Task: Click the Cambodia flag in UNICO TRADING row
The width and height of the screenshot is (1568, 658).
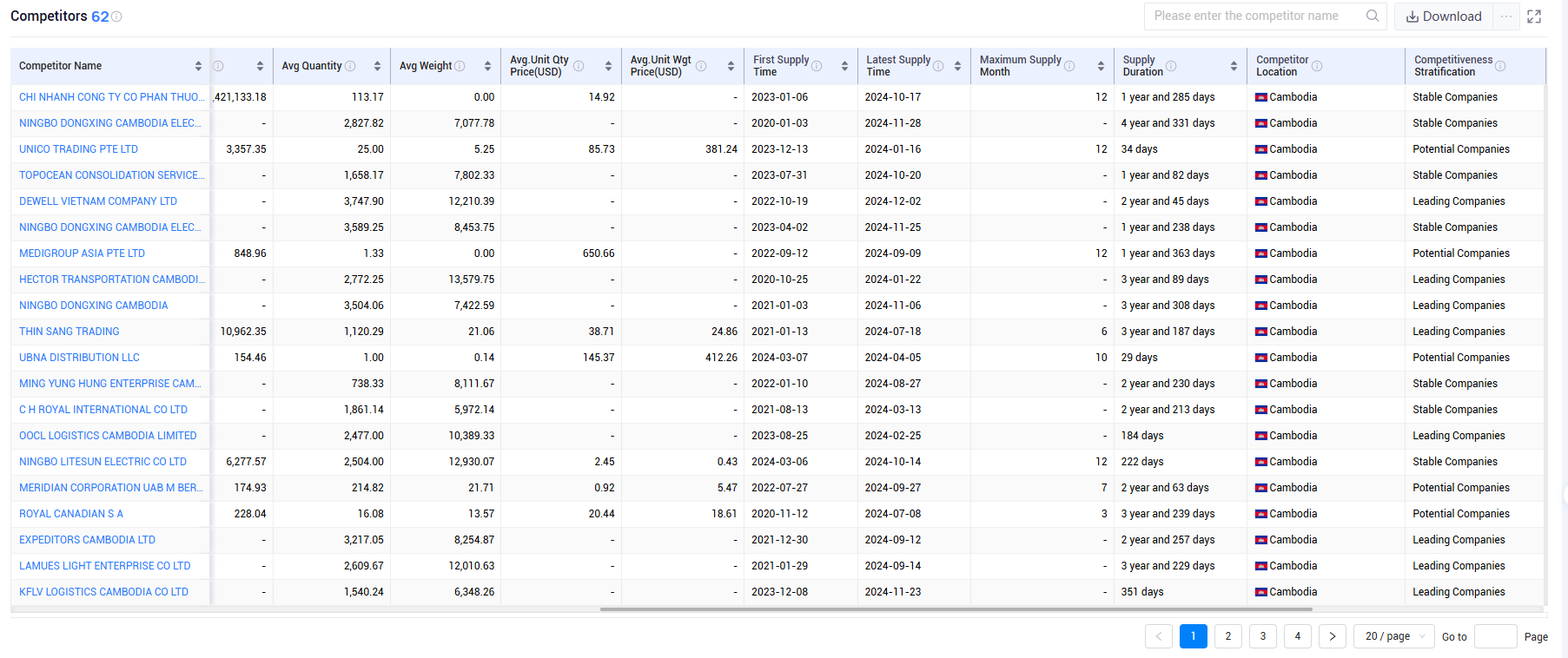Action: click(1261, 149)
